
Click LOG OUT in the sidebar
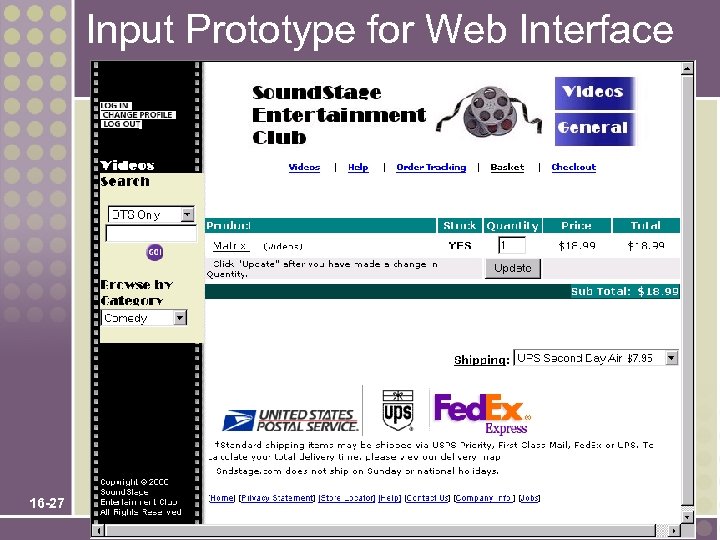pyautogui.click(x=121, y=124)
